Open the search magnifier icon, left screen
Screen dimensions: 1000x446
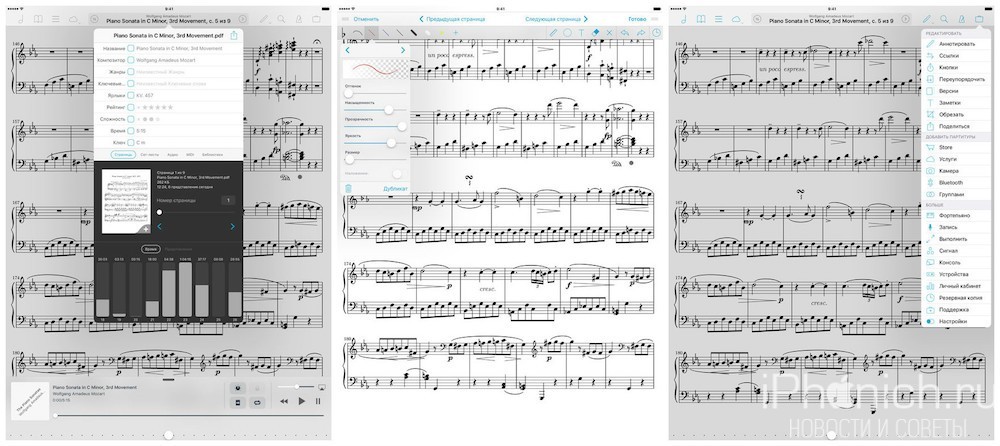[x=281, y=19]
